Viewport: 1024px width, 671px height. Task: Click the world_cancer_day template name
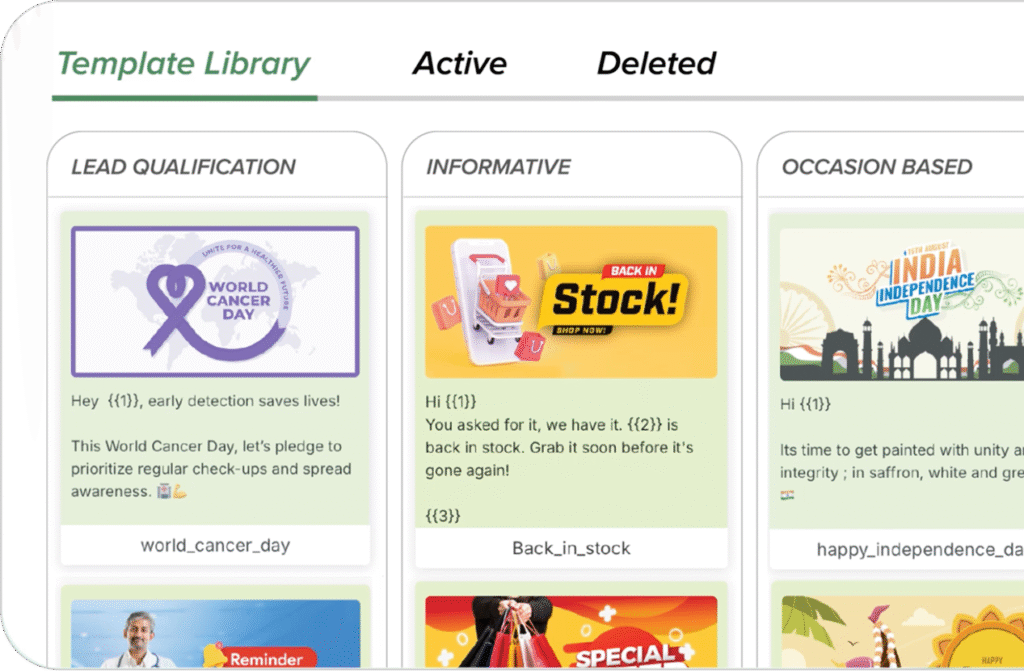pos(215,546)
